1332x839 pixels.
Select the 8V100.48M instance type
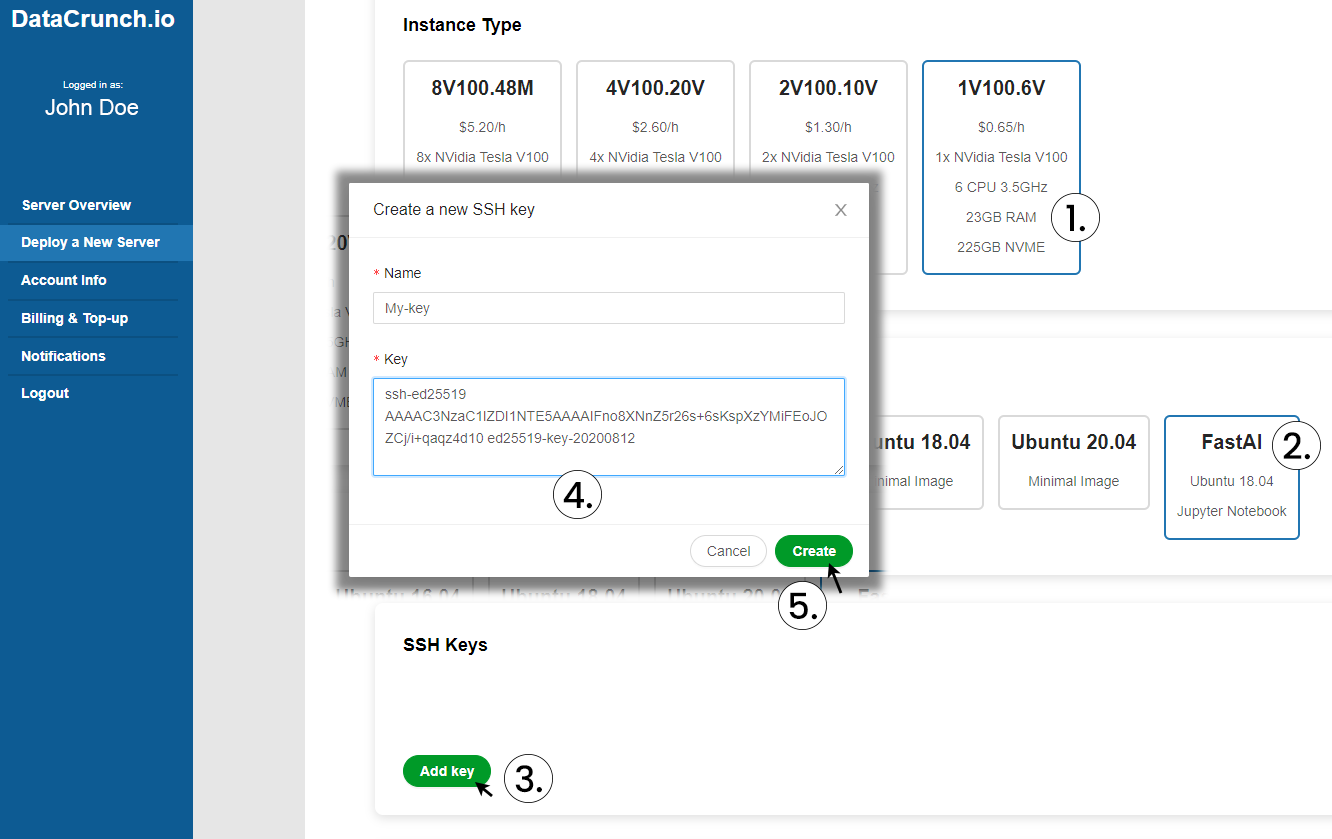coord(482,110)
